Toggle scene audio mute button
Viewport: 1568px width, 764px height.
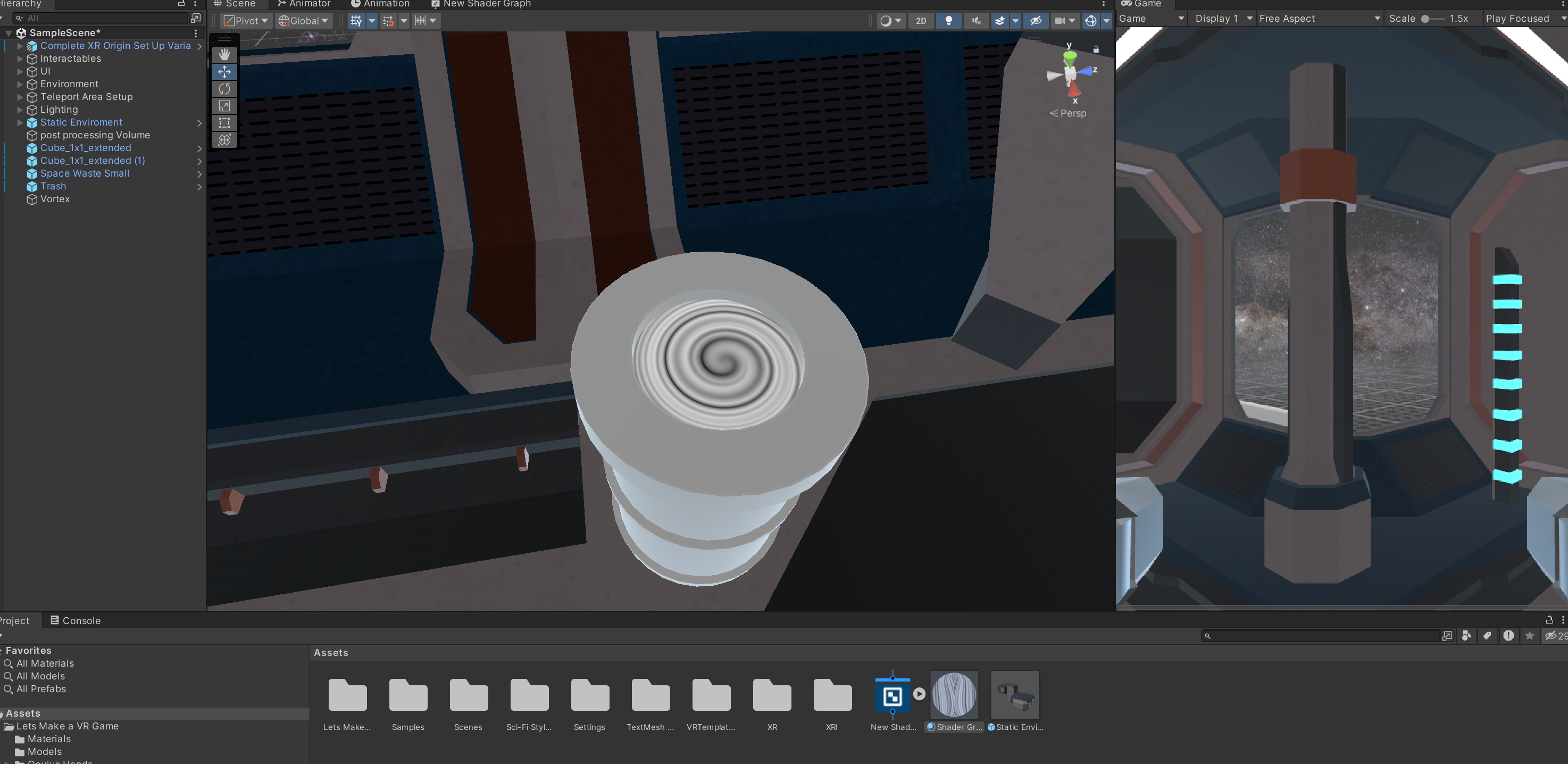(975, 21)
